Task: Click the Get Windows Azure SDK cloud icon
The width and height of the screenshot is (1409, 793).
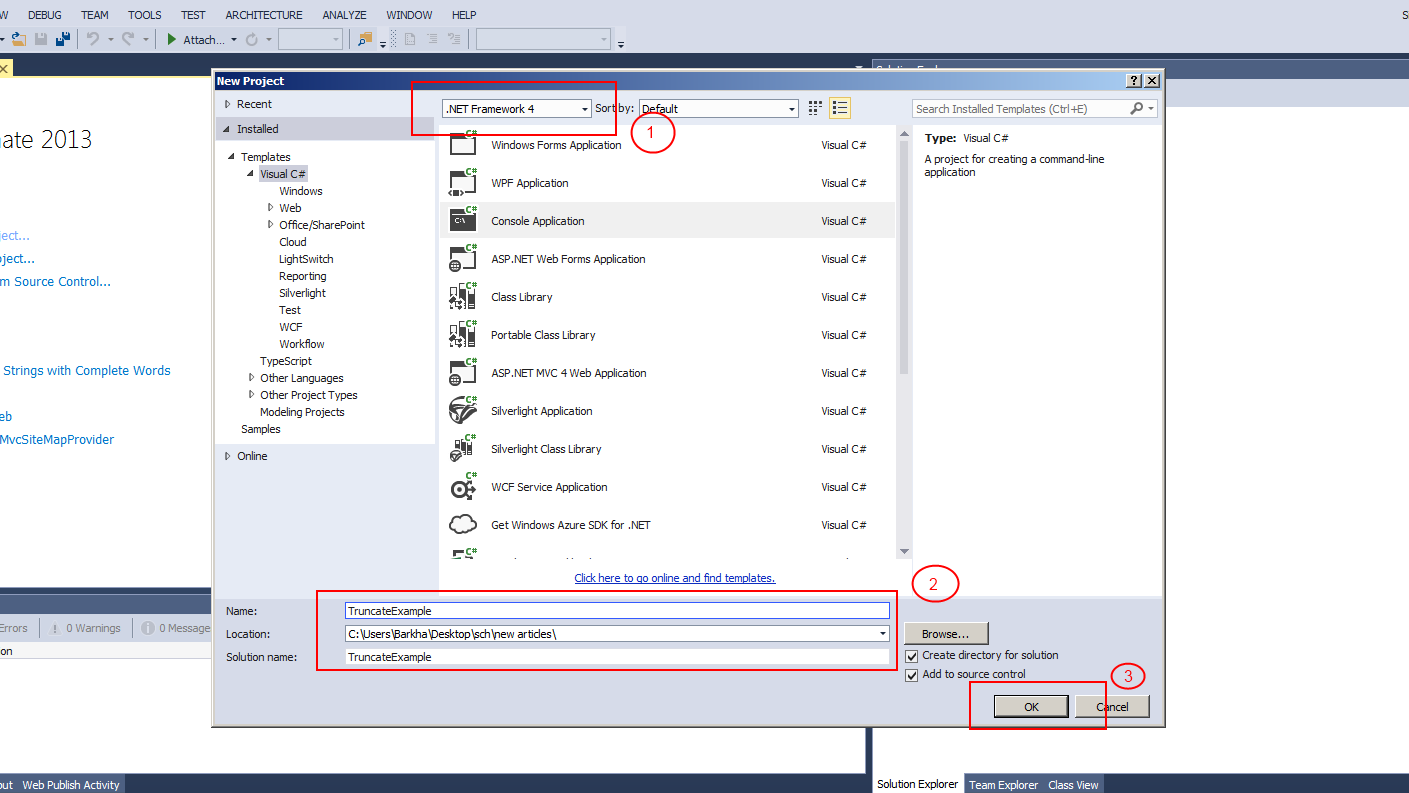Action: [463, 524]
